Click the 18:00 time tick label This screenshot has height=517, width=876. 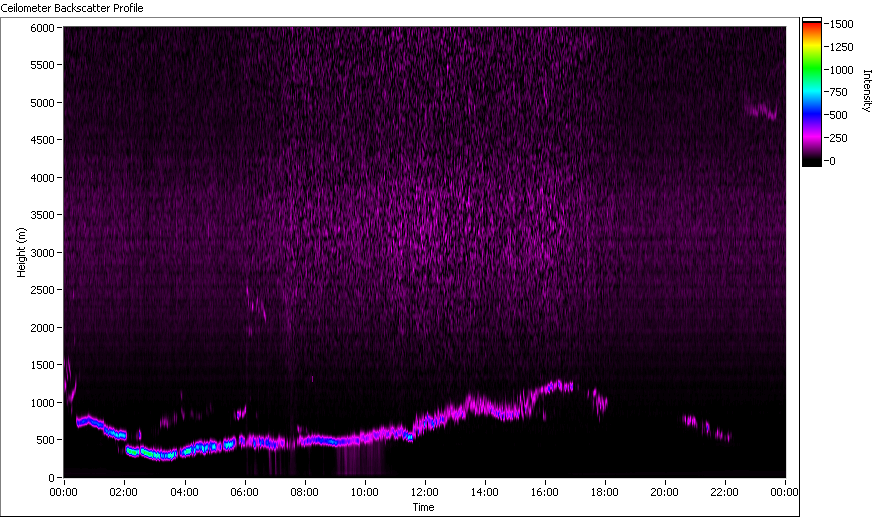605,492
